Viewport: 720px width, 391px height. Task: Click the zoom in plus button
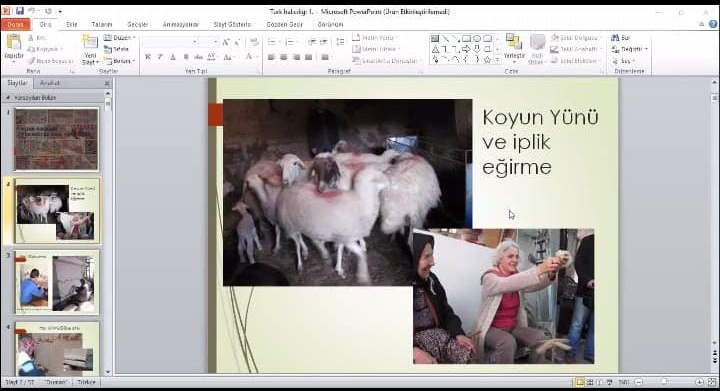[699, 382]
